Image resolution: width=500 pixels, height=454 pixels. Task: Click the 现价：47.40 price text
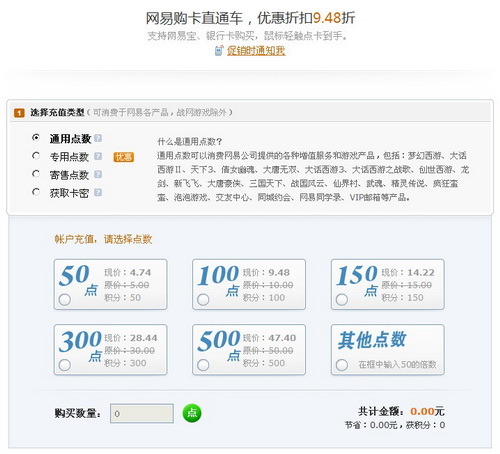(x=269, y=338)
